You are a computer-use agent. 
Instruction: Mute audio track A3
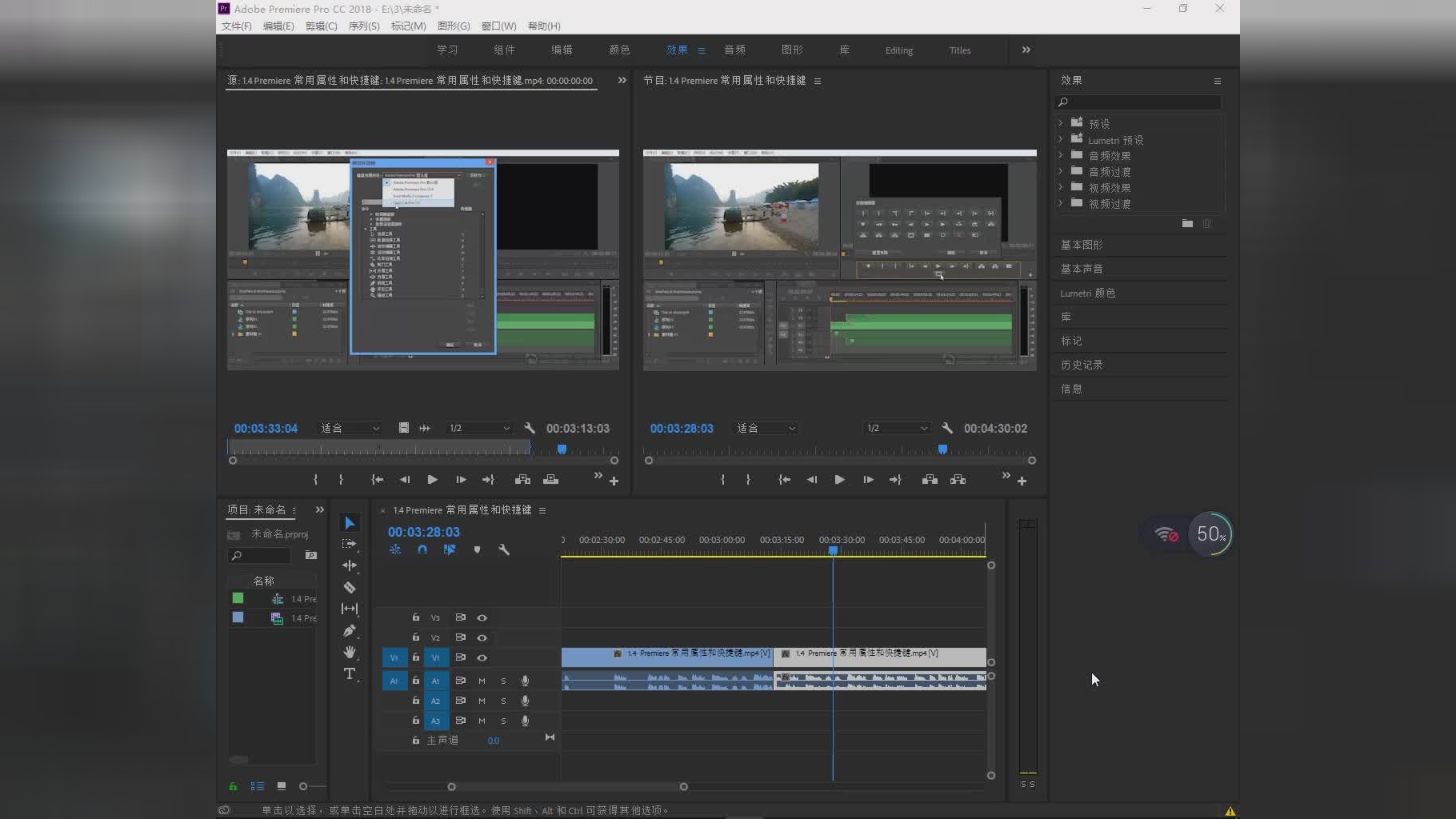[x=482, y=721]
